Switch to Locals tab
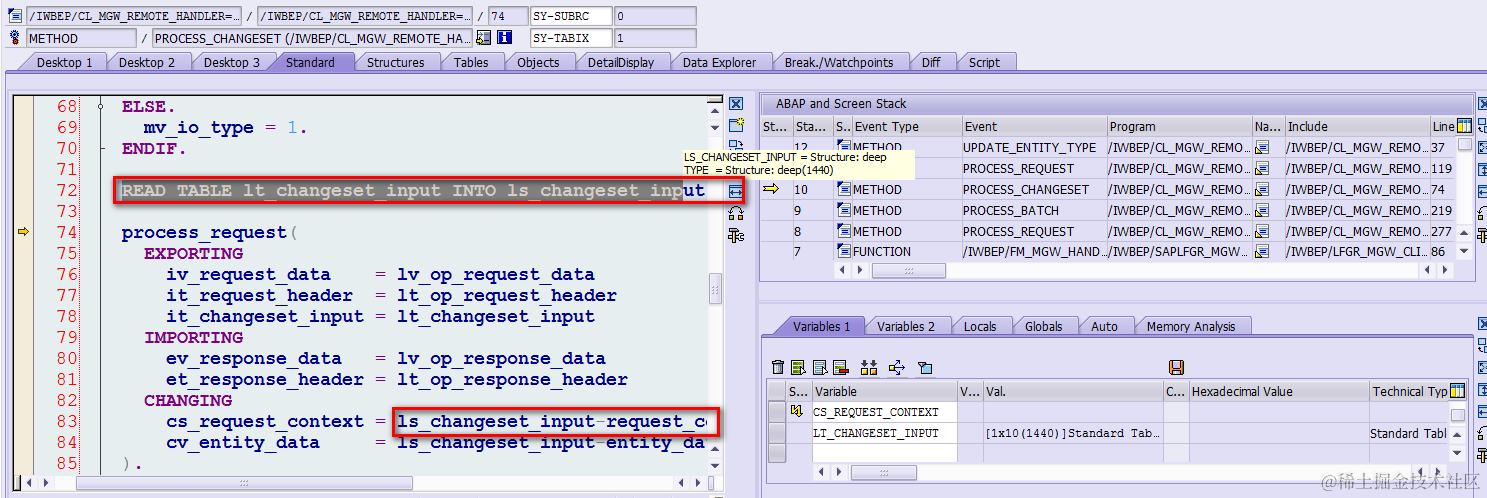The height and width of the screenshot is (498, 1487). (x=980, y=326)
